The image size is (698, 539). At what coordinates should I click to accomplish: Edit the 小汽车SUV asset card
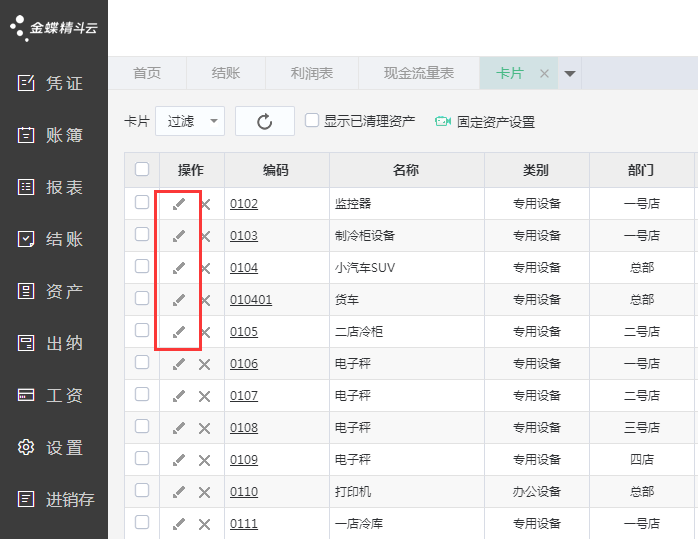coord(179,268)
